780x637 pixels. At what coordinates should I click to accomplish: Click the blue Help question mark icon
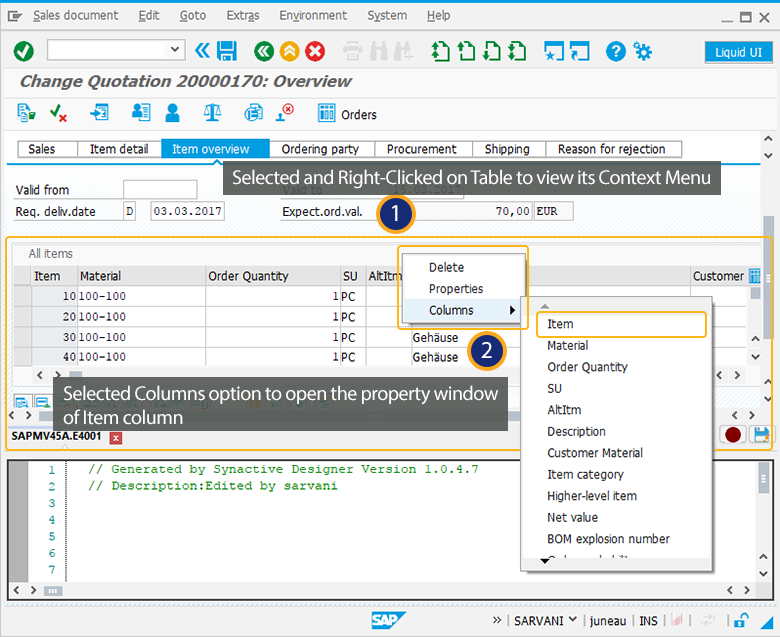(x=615, y=51)
